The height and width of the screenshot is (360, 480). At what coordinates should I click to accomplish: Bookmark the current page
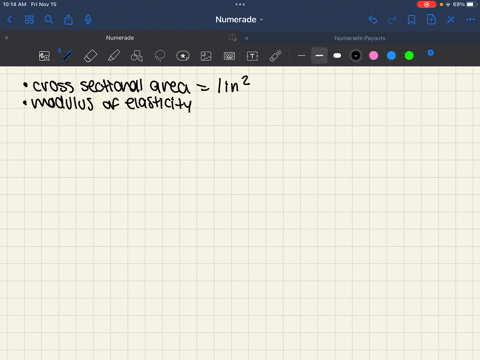click(412, 20)
